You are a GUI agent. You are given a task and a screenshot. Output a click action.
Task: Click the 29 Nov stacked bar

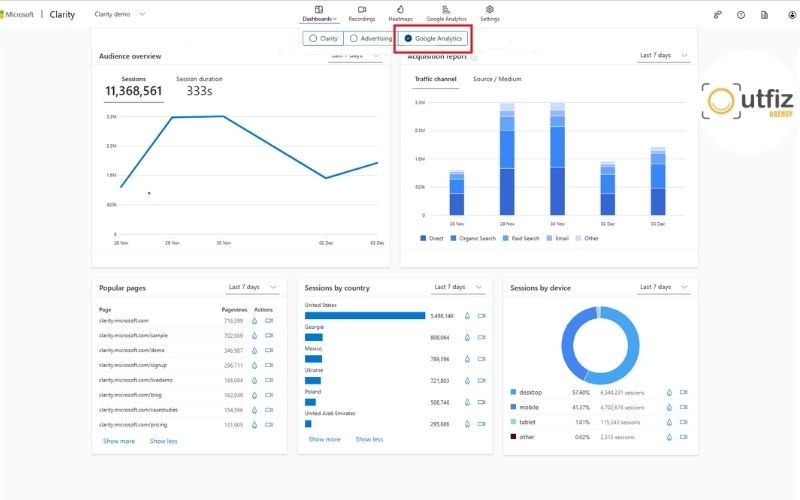coord(507,159)
